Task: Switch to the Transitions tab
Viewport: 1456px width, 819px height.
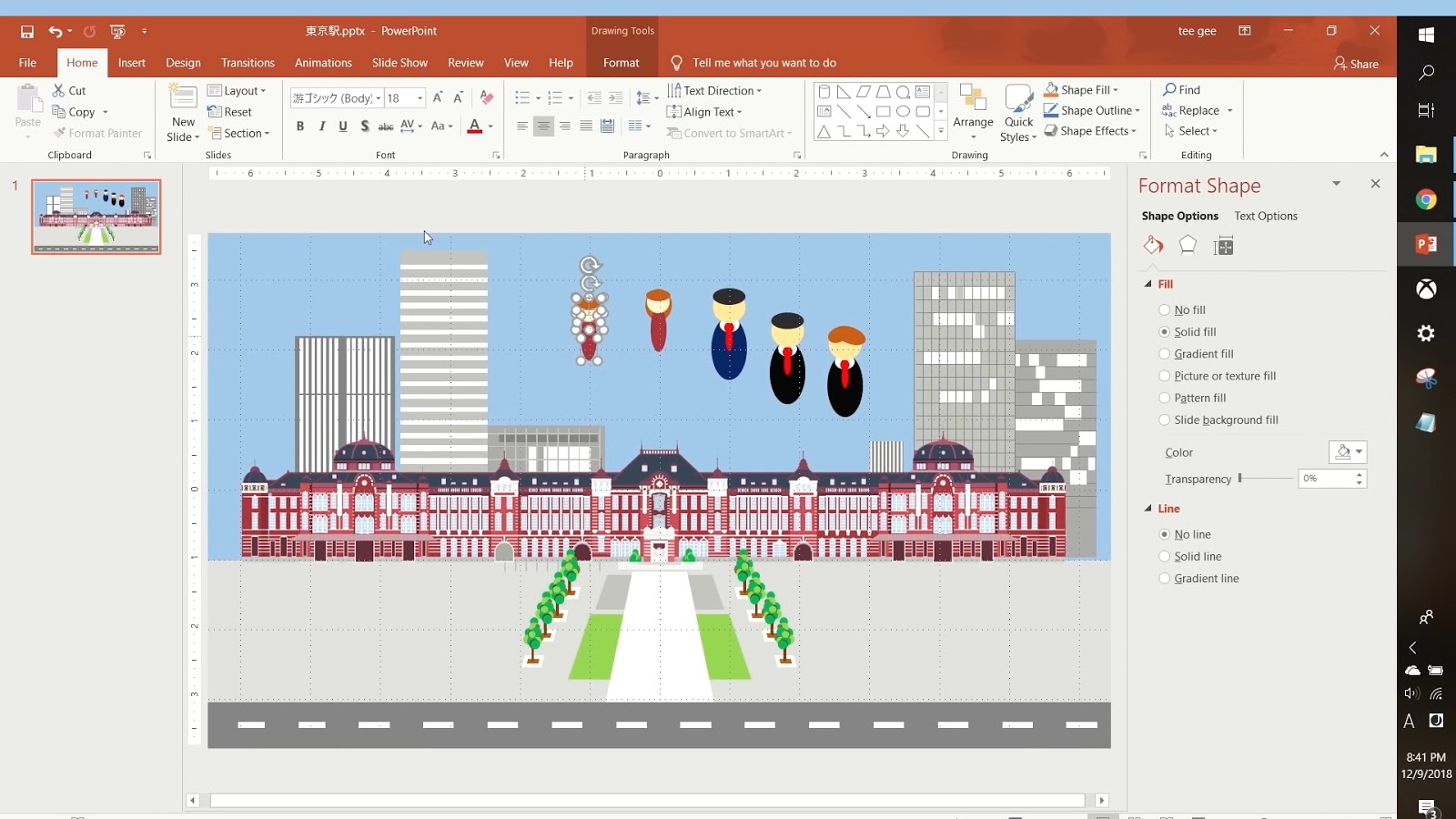Action: click(248, 63)
